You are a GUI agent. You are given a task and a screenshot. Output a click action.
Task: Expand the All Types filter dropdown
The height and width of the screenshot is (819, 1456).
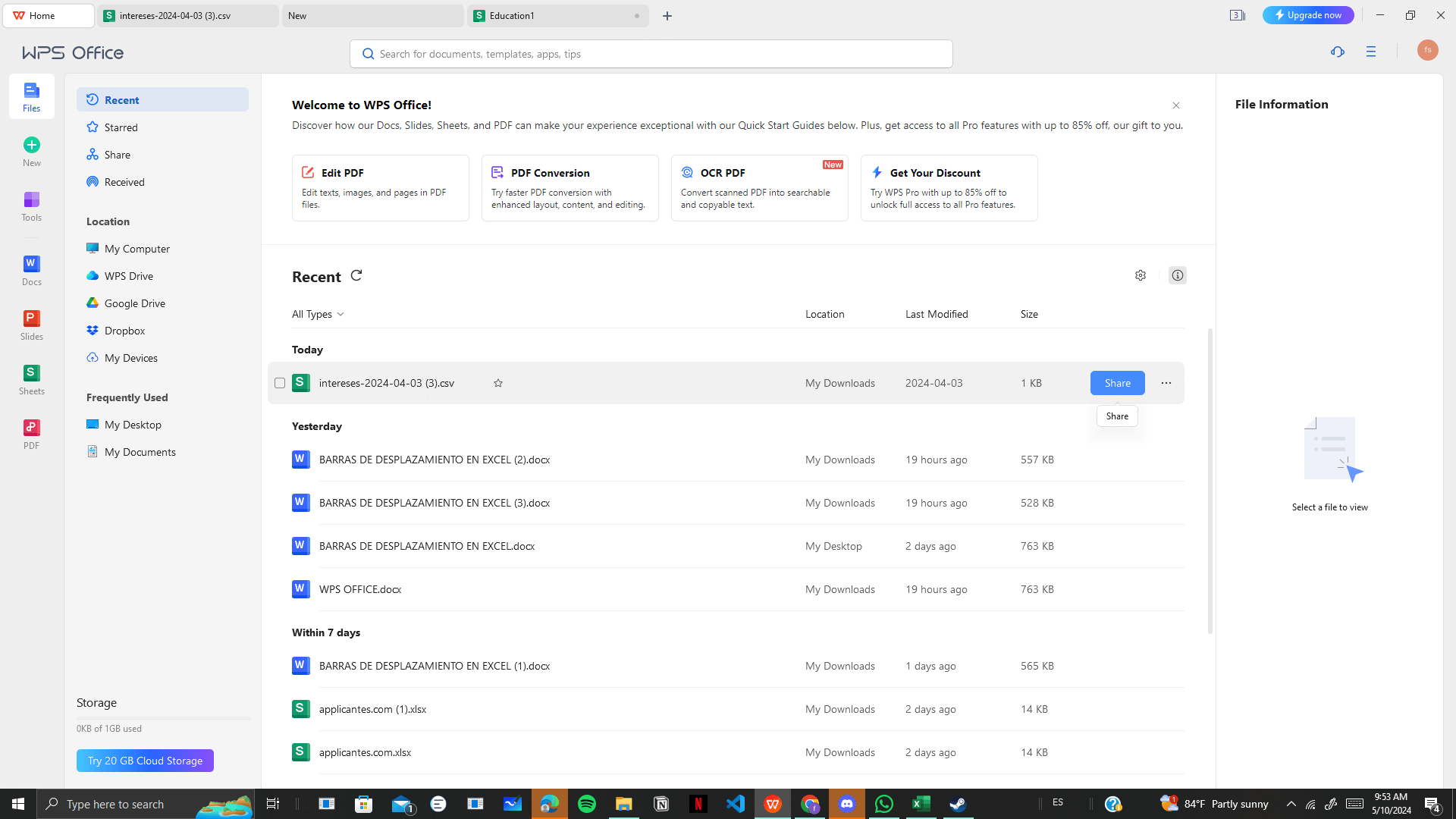[x=318, y=314]
